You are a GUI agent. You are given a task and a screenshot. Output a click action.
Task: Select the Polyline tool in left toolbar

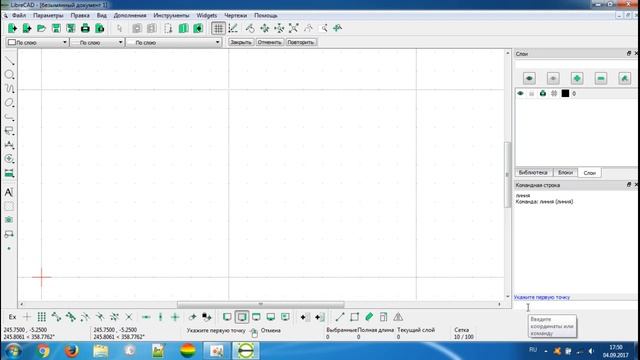point(9,117)
